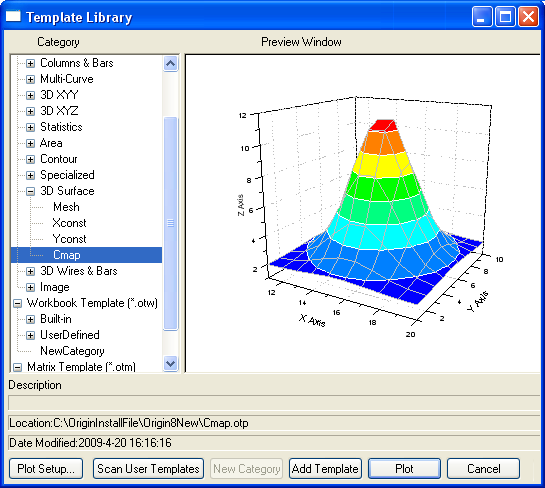Click Scan User Templates button
The image size is (545, 488).
[x=148, y=469]
